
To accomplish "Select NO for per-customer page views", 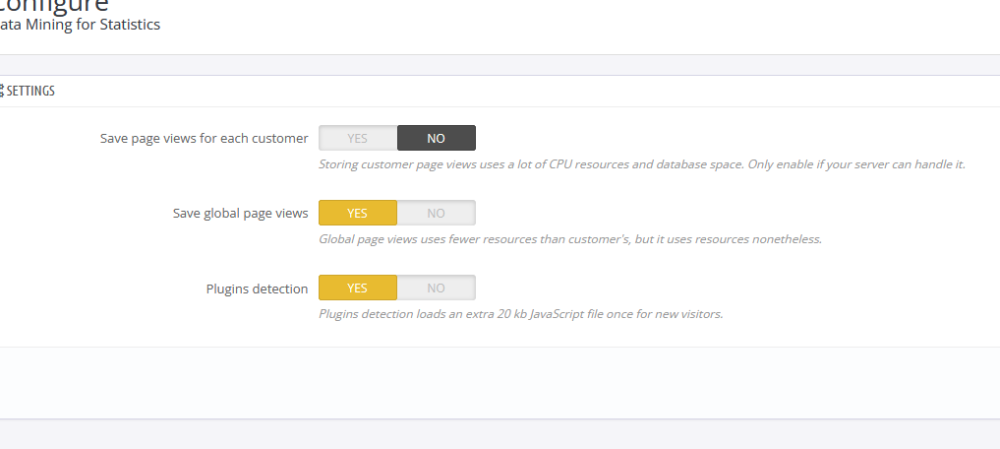I will point(436,138).
